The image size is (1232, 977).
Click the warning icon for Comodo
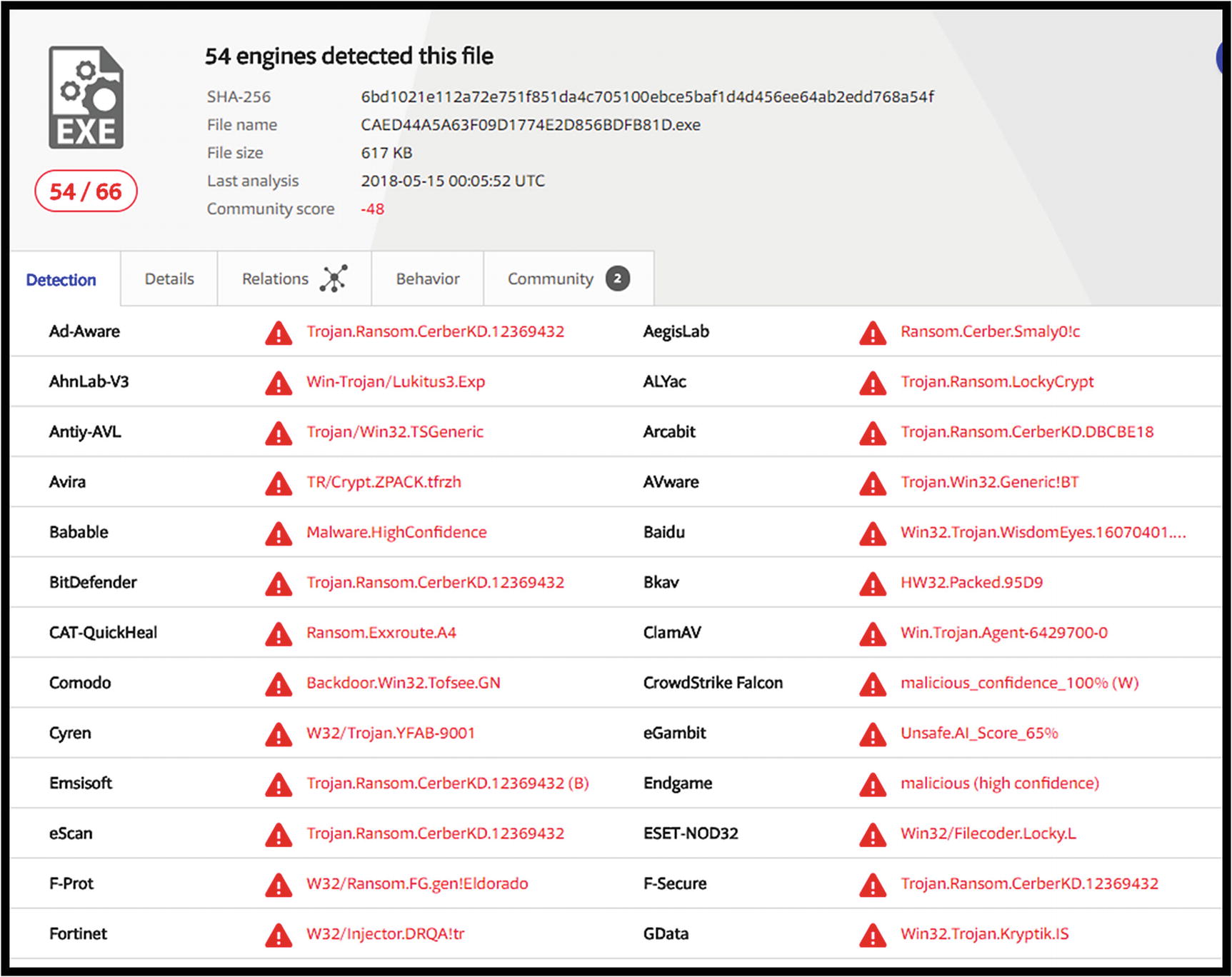(279, 684)
